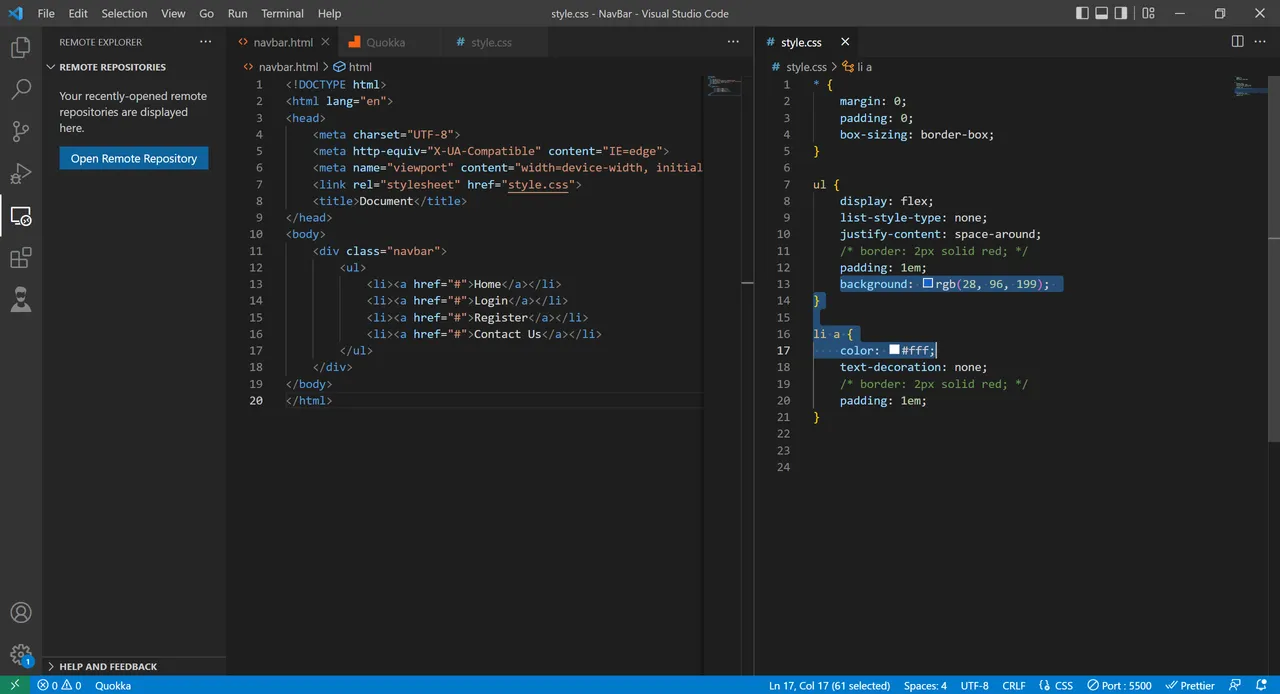Open the File menu
The image size is (1280, 694).
[46, 13]
